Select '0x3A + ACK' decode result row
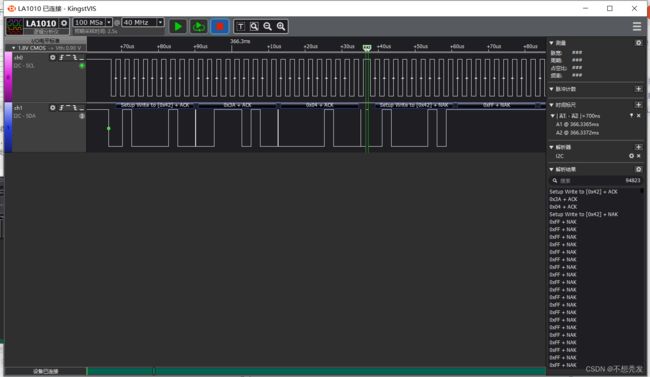The width and height of the screenshot is (650, 377). [x=563, y=199]
